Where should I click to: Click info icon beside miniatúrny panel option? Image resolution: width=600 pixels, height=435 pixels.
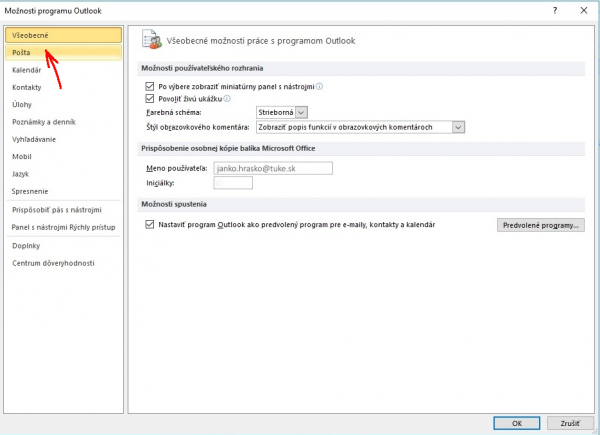[x=320, y=86]
